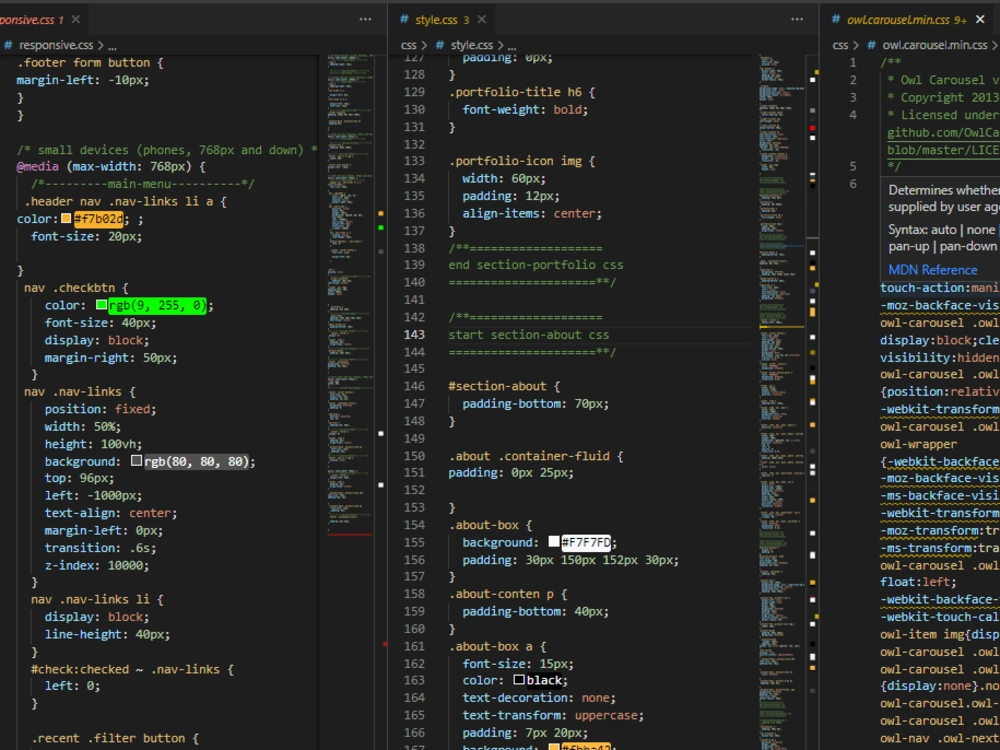Open More Actions for responsive.css editor group
Viewport: 1000px width, 750px height.
point(365,19)
